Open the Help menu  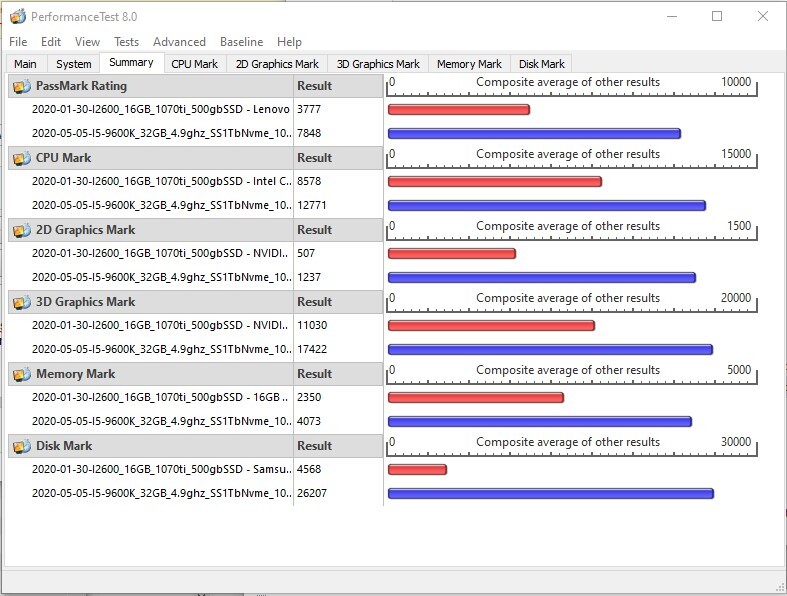(289, 42)
